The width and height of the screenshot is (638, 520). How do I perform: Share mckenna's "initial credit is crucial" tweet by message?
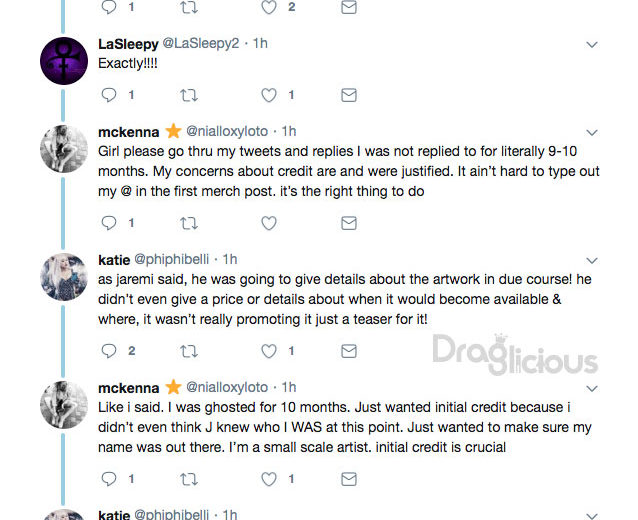click(349, 479)
